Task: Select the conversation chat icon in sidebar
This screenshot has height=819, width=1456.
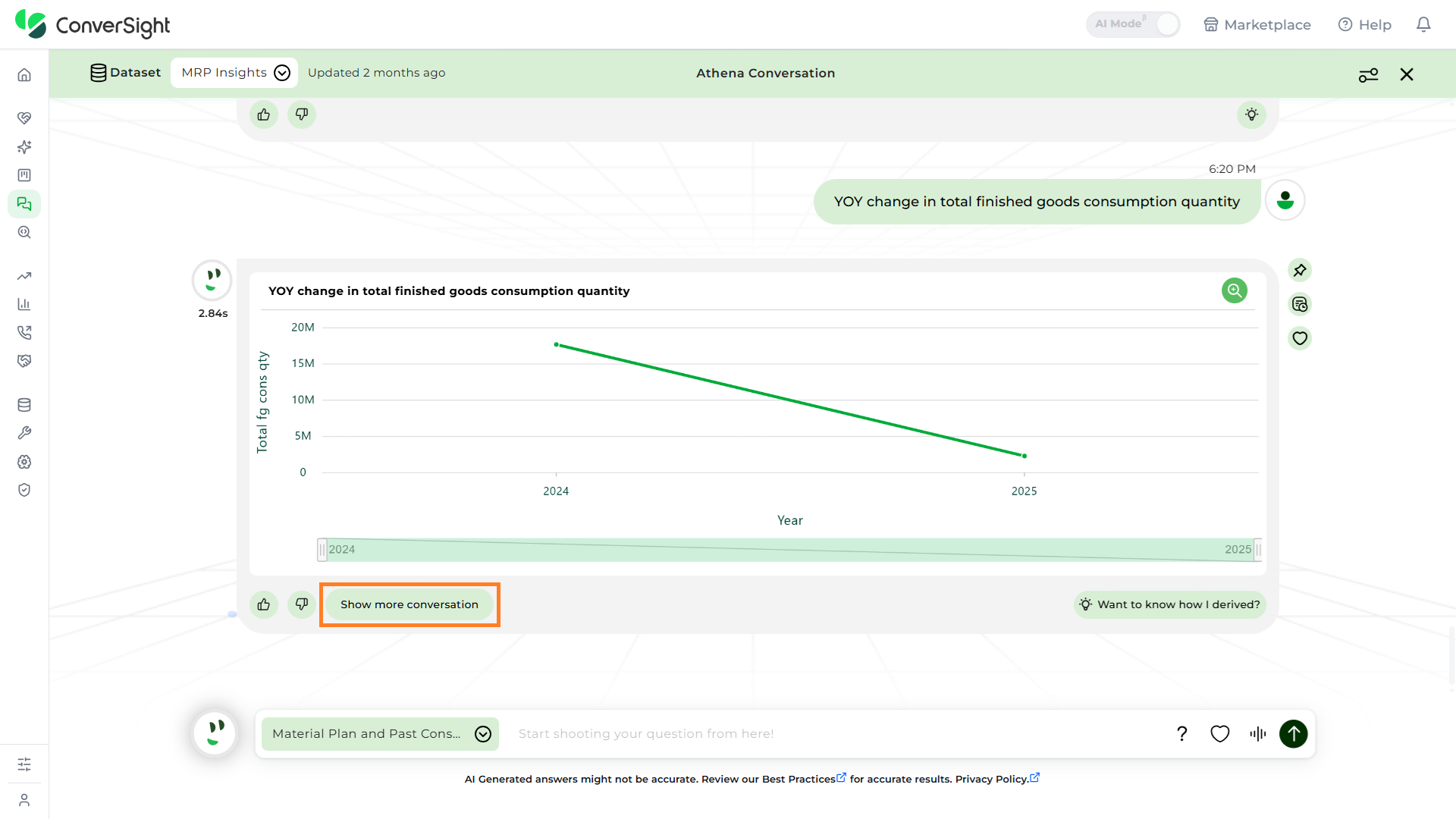Action: point(24,204)
